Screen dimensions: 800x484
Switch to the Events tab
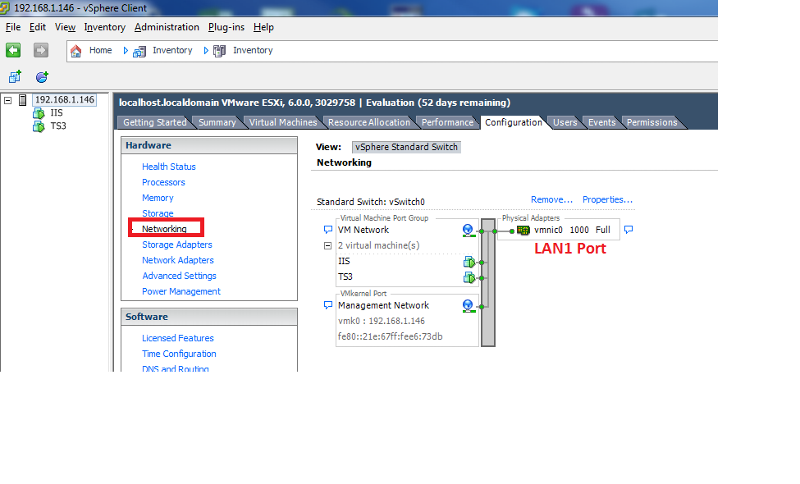click(602, 122)
